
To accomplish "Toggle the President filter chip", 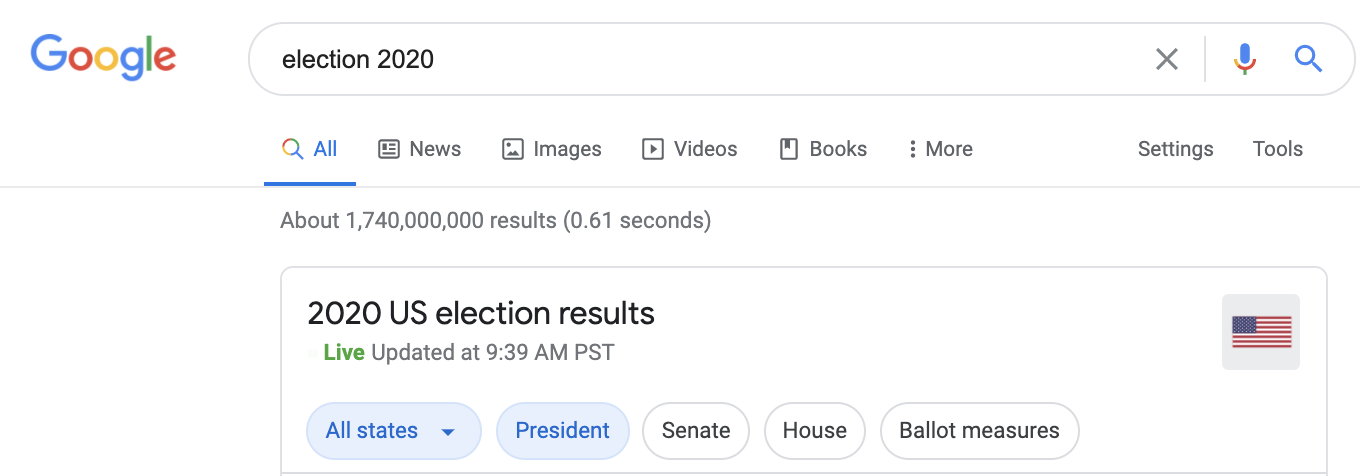I will [562, 431].
